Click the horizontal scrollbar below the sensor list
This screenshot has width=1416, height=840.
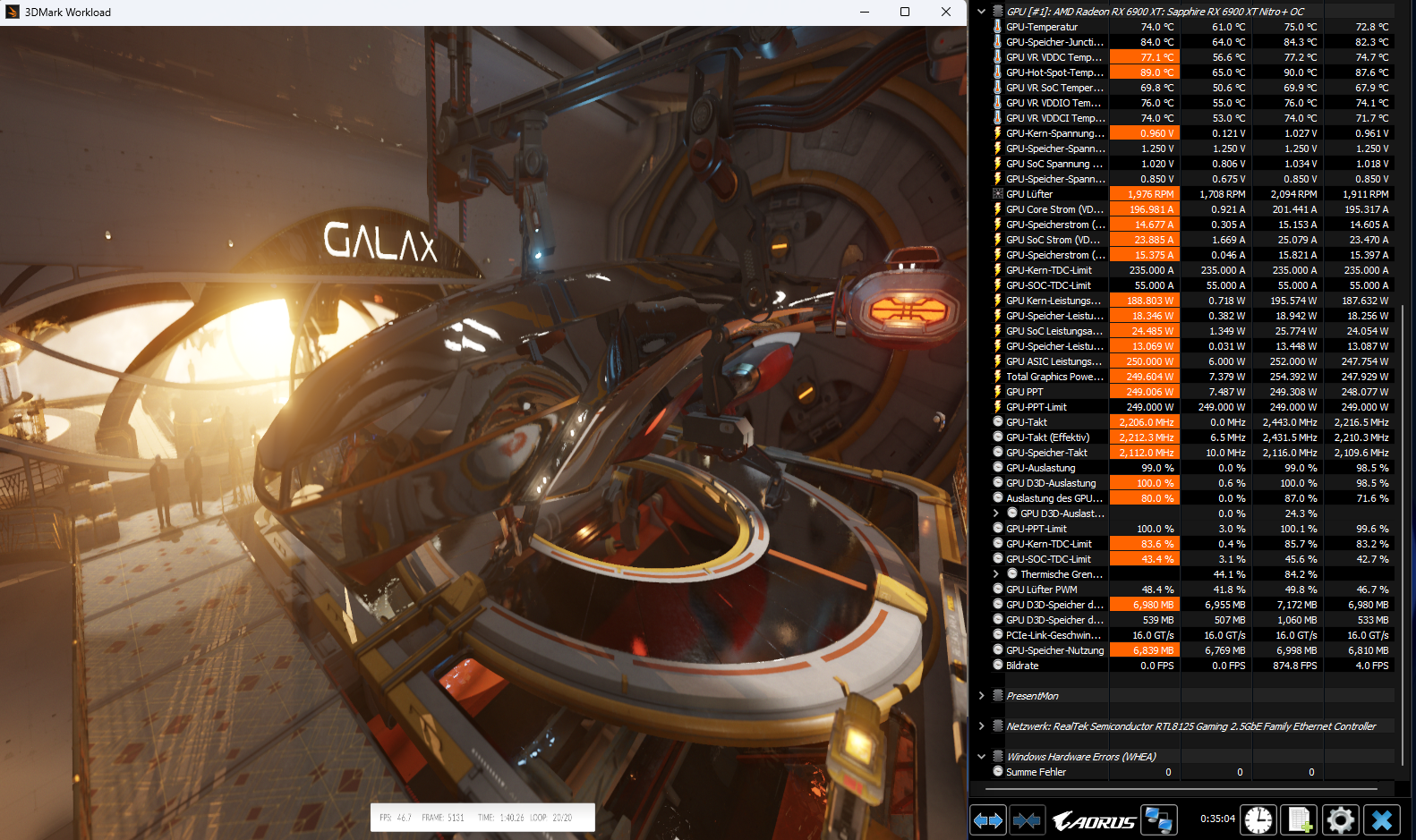(x=1181, y=789)
